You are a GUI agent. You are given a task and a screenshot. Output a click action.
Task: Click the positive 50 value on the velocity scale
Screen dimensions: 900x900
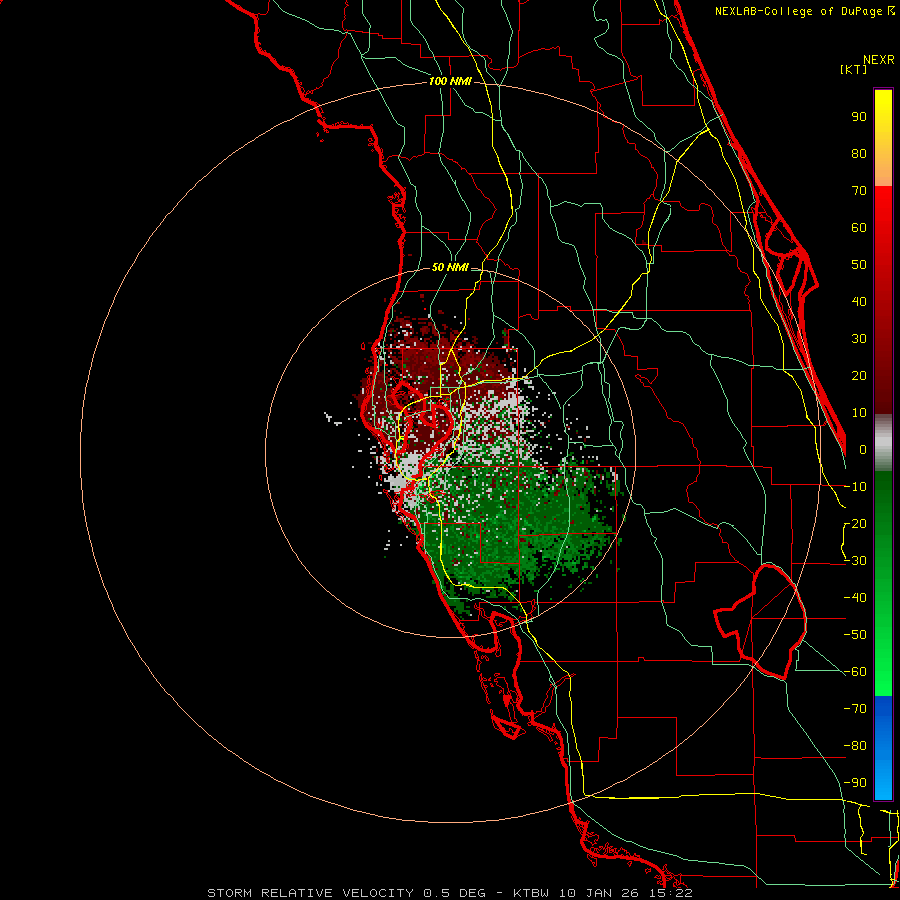(859, 265)
